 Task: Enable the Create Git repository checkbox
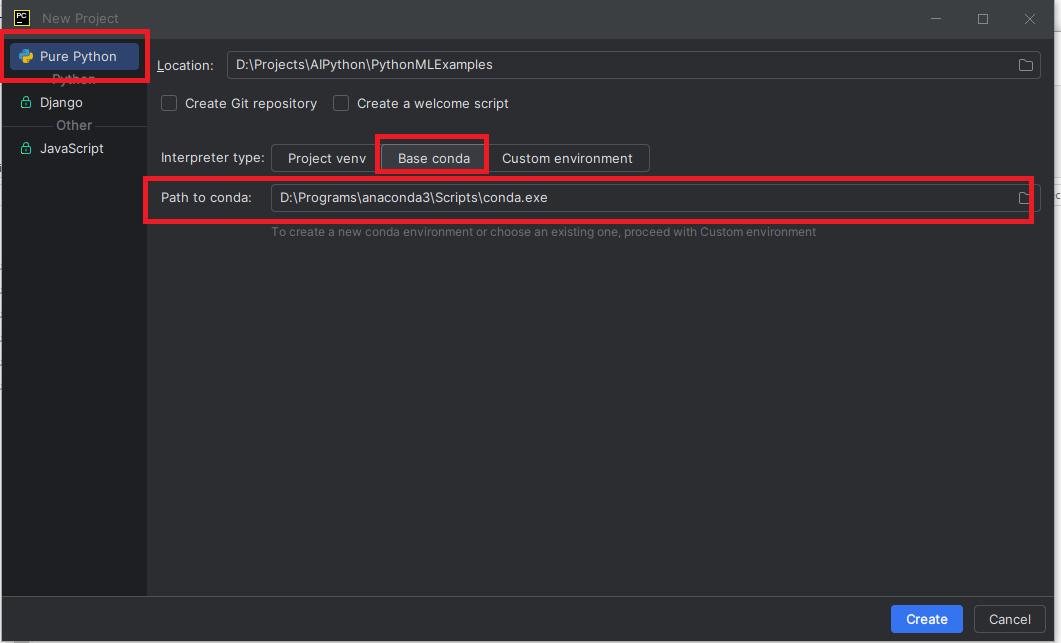click(x=169, y=103)
